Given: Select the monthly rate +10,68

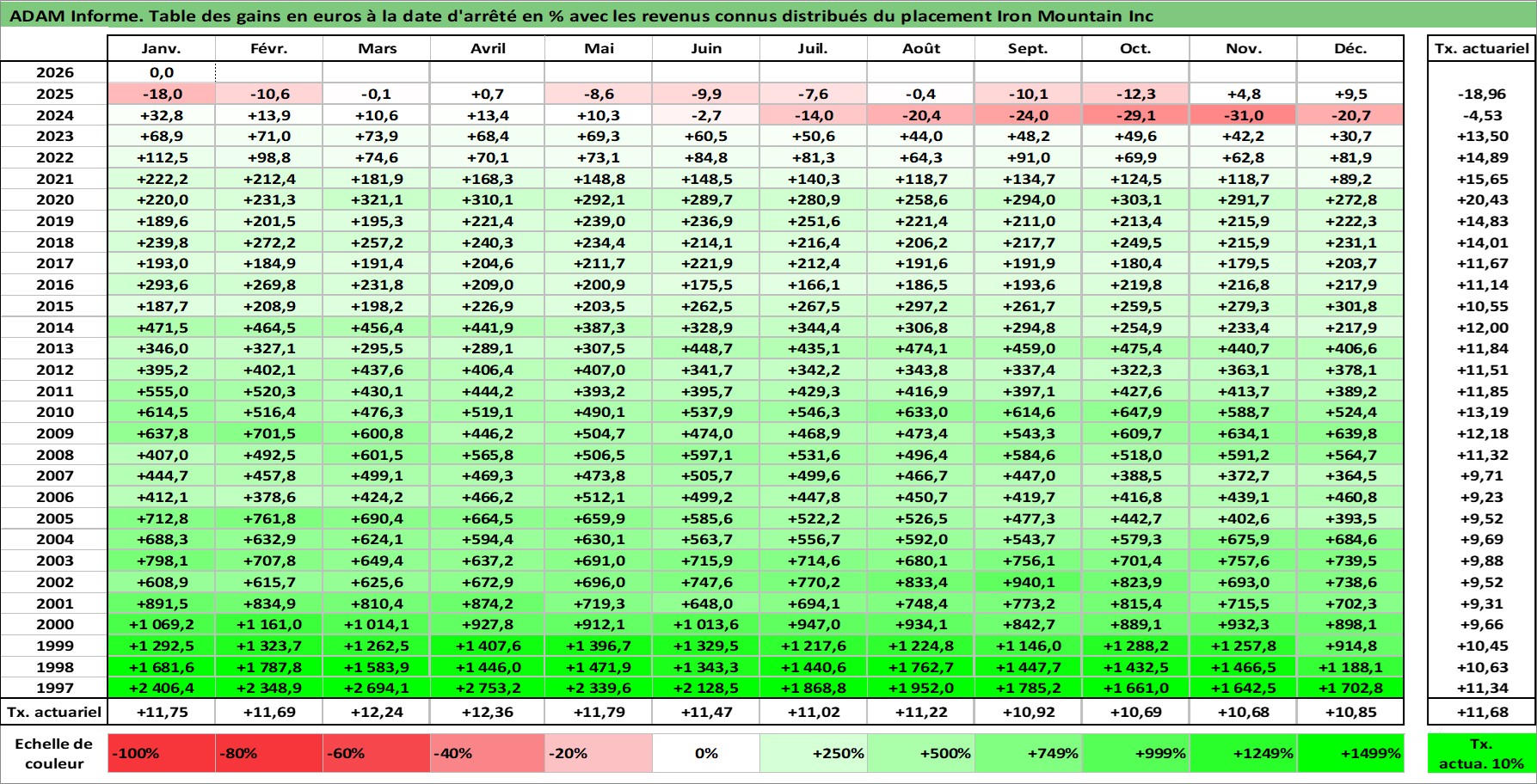Looking at the screenshot, I should 1244,712.
